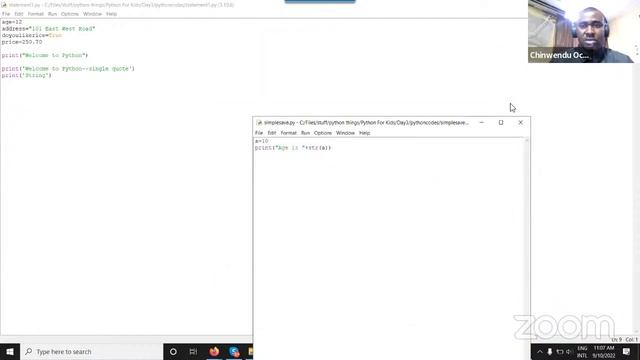Open Run menu in simplesave.py window

click(x=305, y=133)
